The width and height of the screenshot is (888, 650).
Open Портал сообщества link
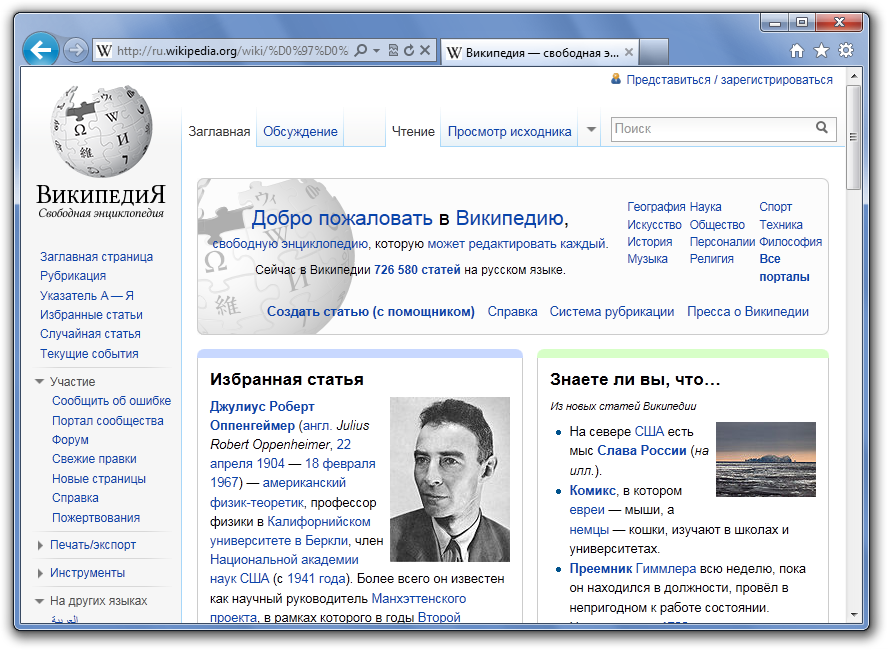click(108, 421)
